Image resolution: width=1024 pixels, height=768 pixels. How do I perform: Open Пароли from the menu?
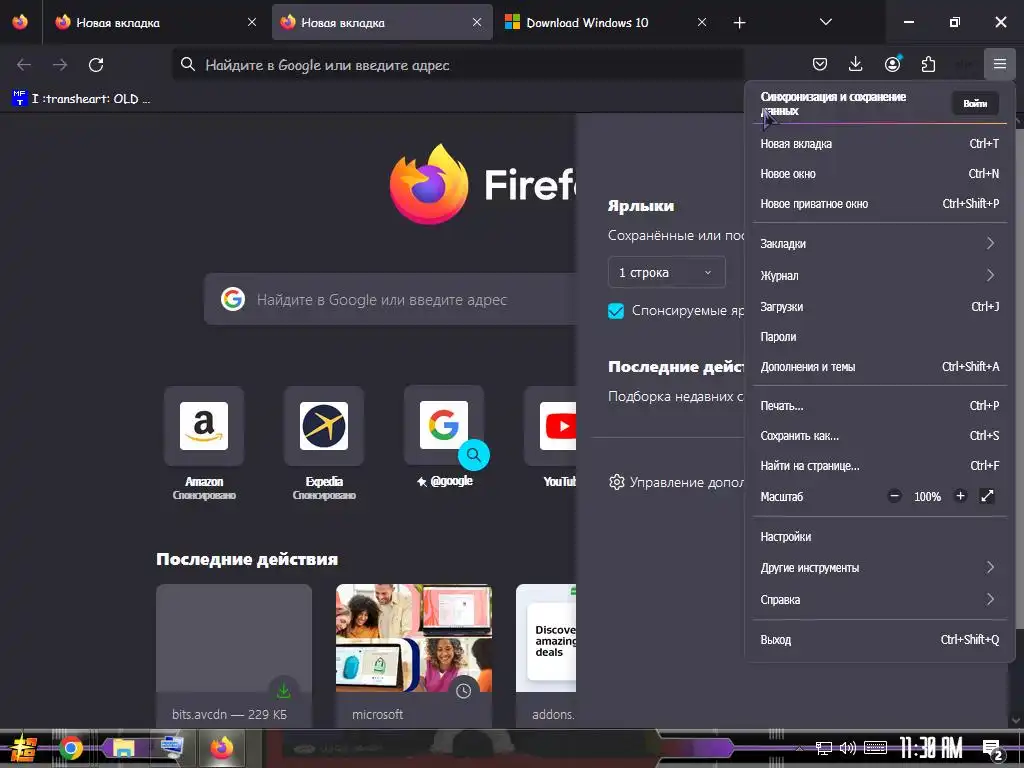click(x=879, y=336)
